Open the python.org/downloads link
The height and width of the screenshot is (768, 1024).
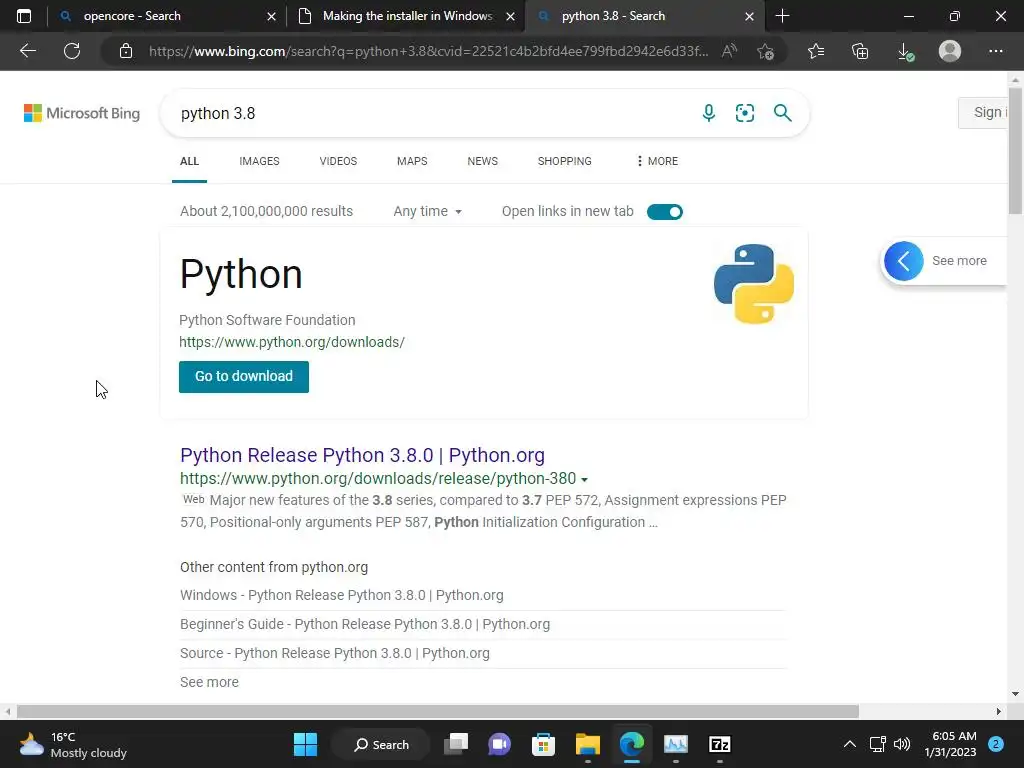click(292, 342)
